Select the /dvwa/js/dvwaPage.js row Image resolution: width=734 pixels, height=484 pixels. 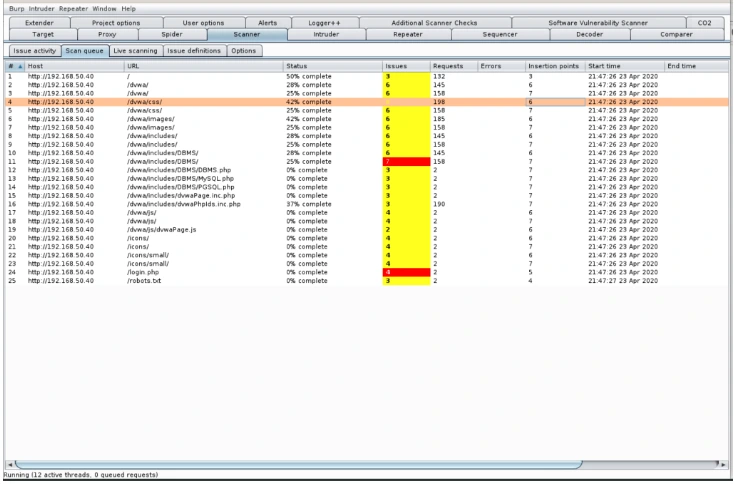pyautogui.click(x=367, y=229)
